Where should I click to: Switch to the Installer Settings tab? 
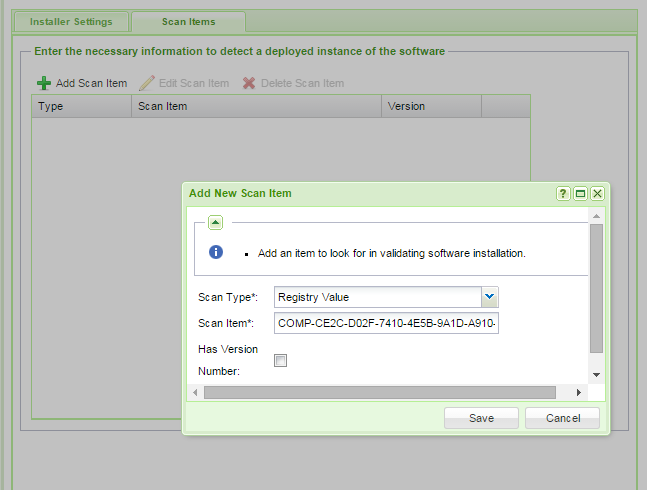(x=71, y=21)
